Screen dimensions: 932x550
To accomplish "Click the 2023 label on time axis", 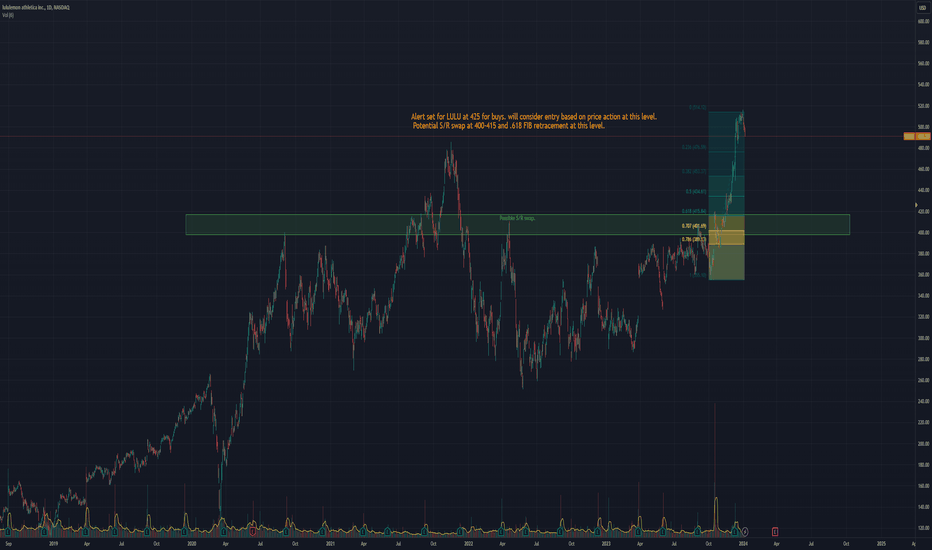I will coord(606,543).
